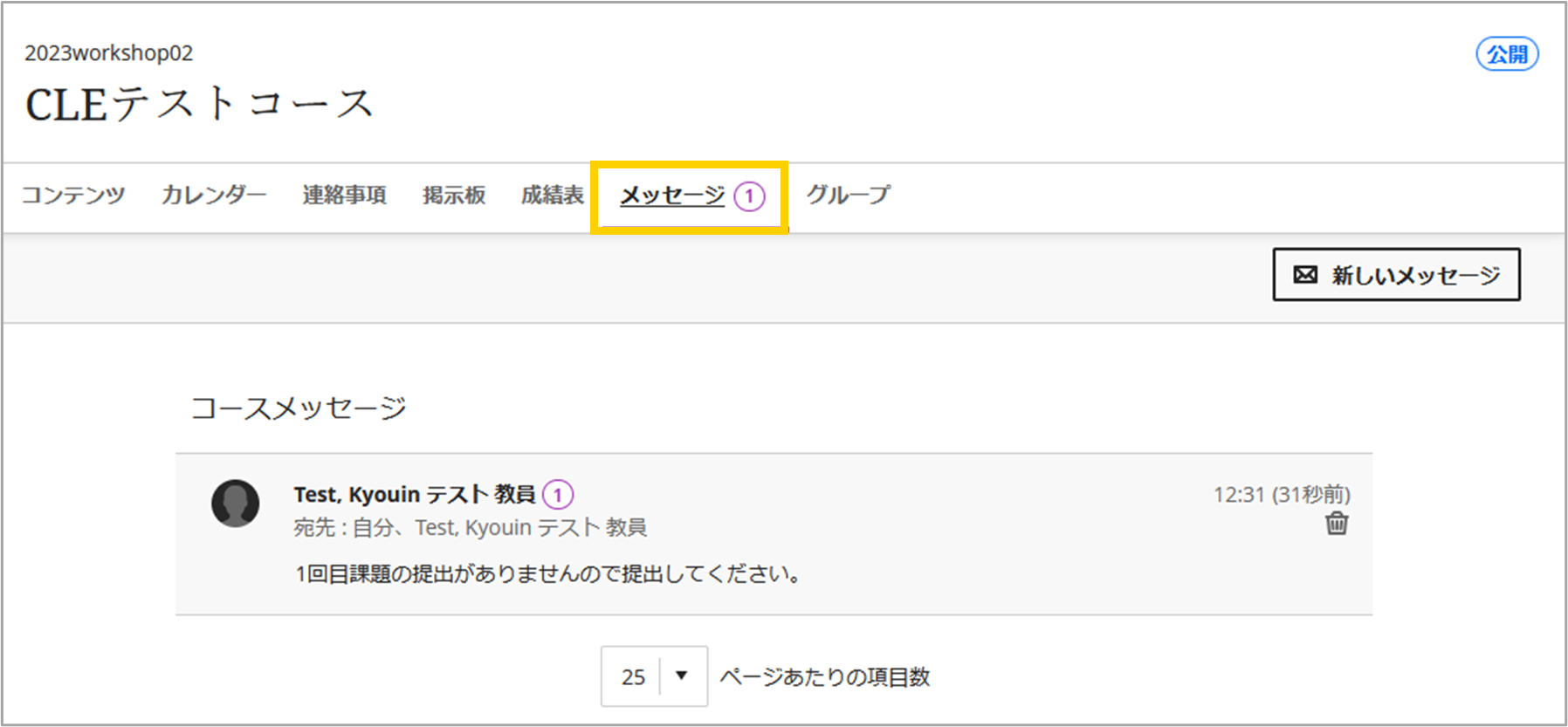Open the コンテンツ tab

coord(73,195)
